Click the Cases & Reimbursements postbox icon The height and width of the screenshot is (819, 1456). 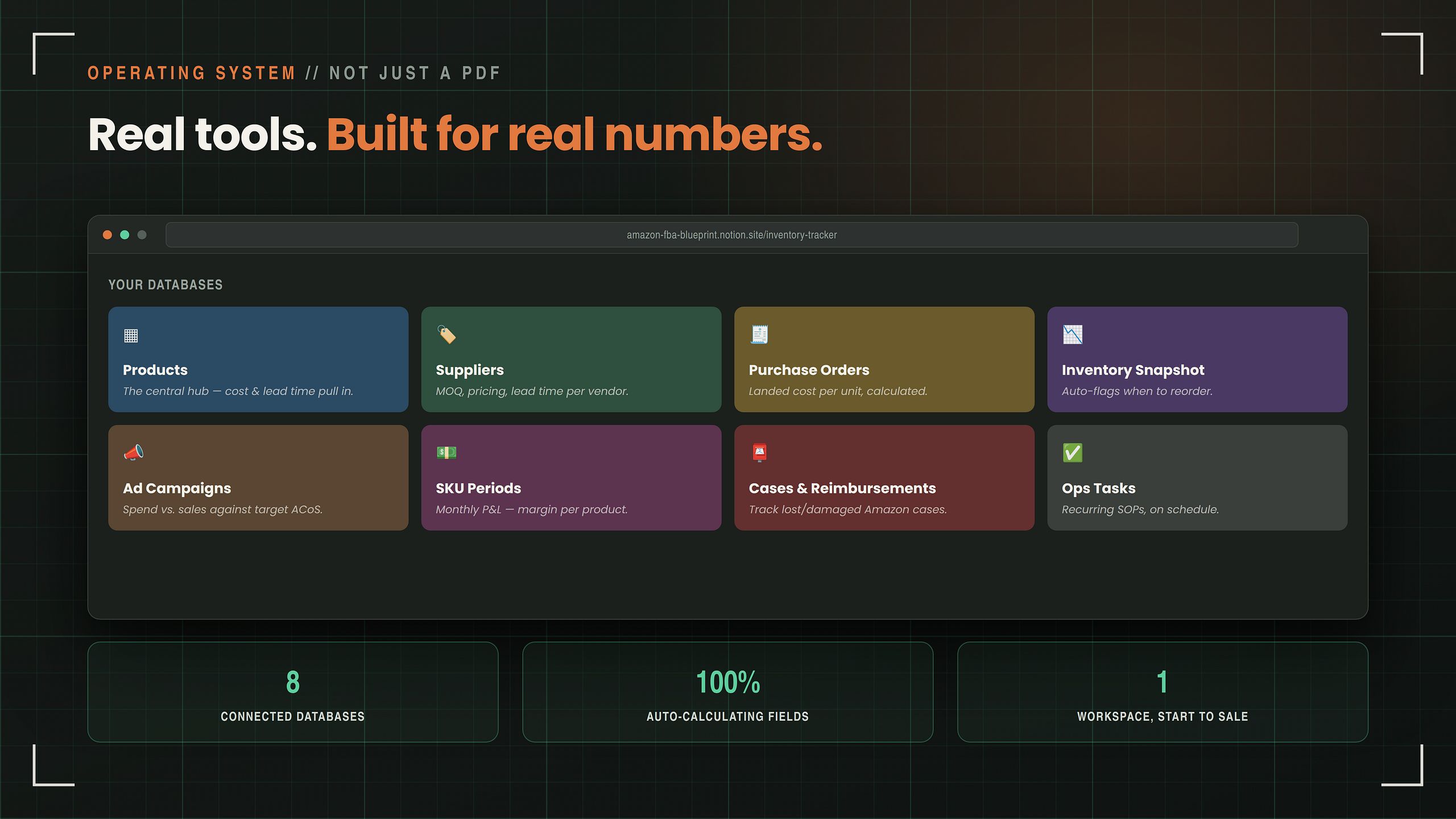pyautogui.click(x=759, y=453)
